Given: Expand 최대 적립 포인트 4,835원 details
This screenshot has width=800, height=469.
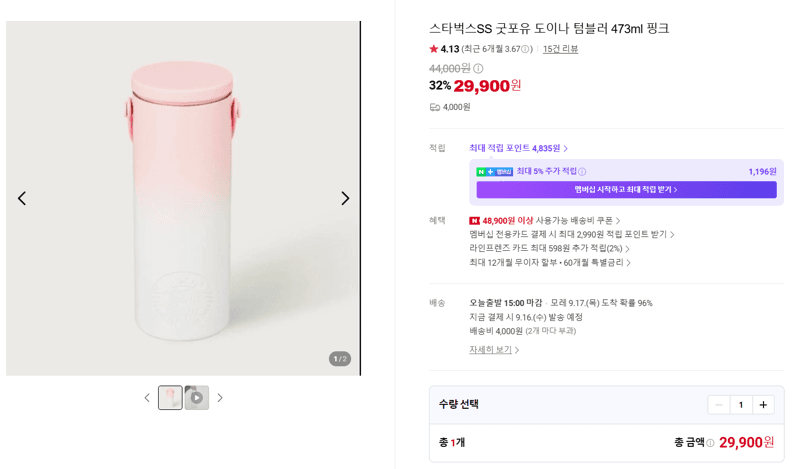Looking at the screenshot, I should [518, 148].
